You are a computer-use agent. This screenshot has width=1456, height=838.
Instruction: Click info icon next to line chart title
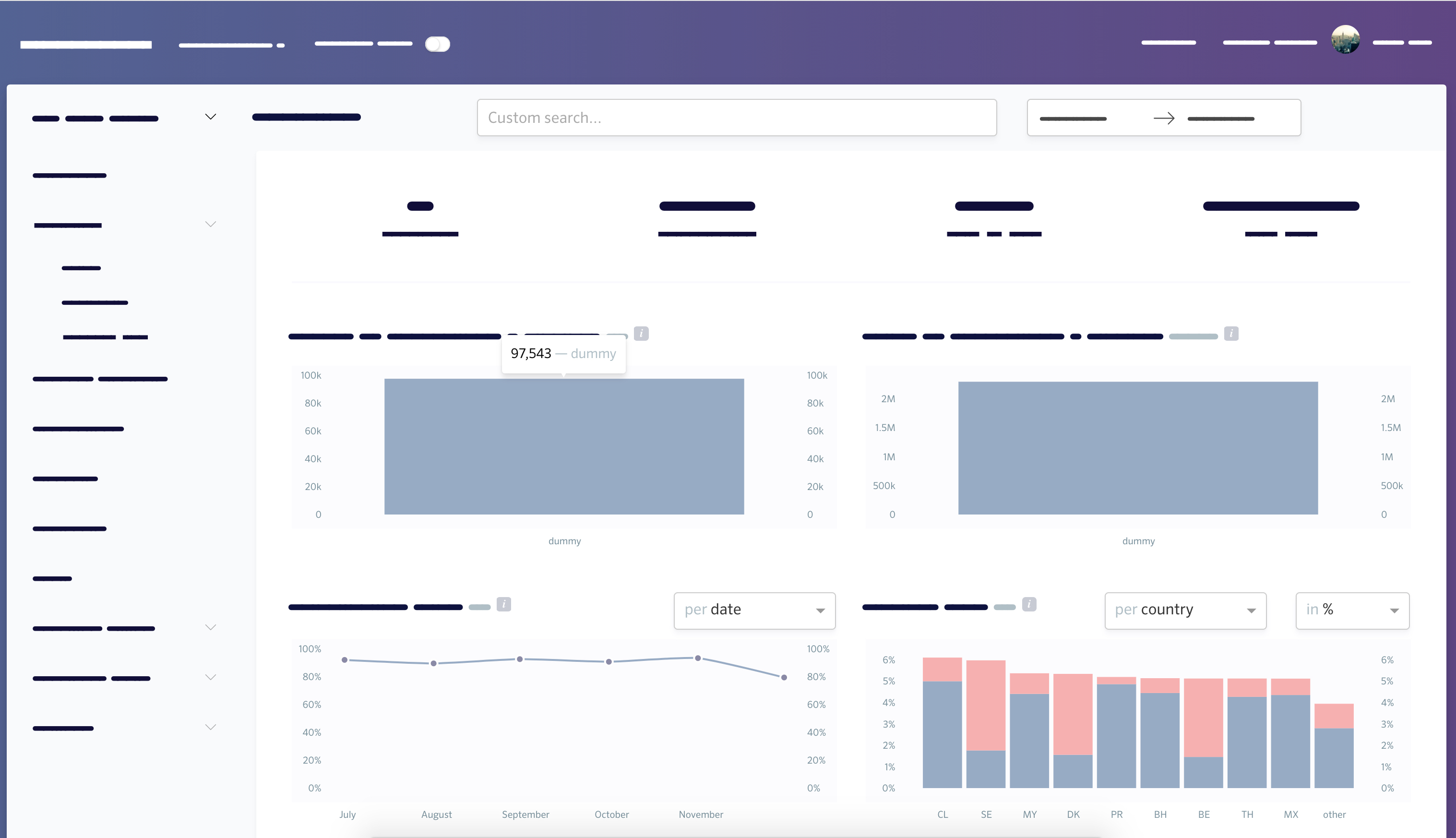(503, 604)
